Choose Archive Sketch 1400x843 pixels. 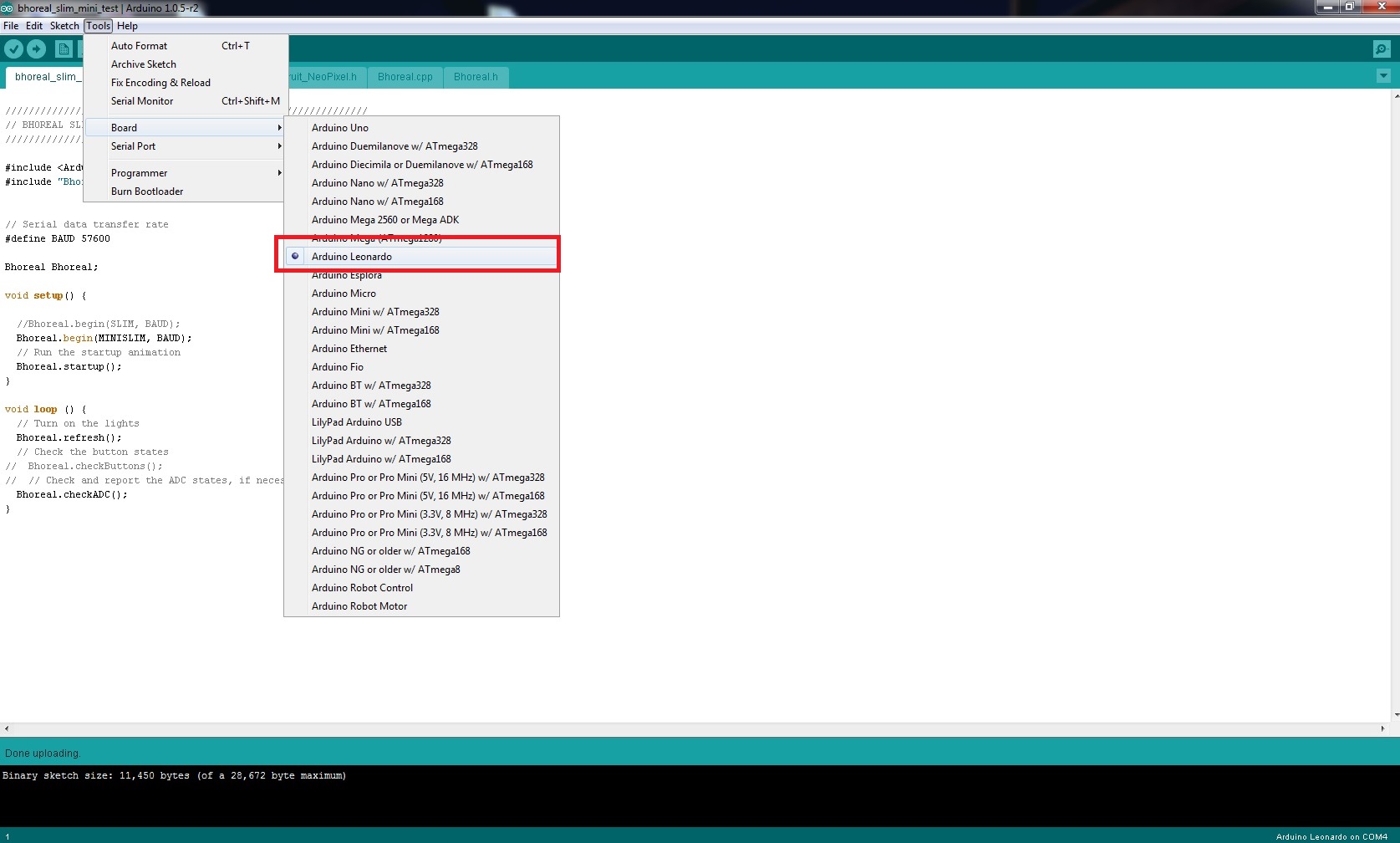point(186,64)
